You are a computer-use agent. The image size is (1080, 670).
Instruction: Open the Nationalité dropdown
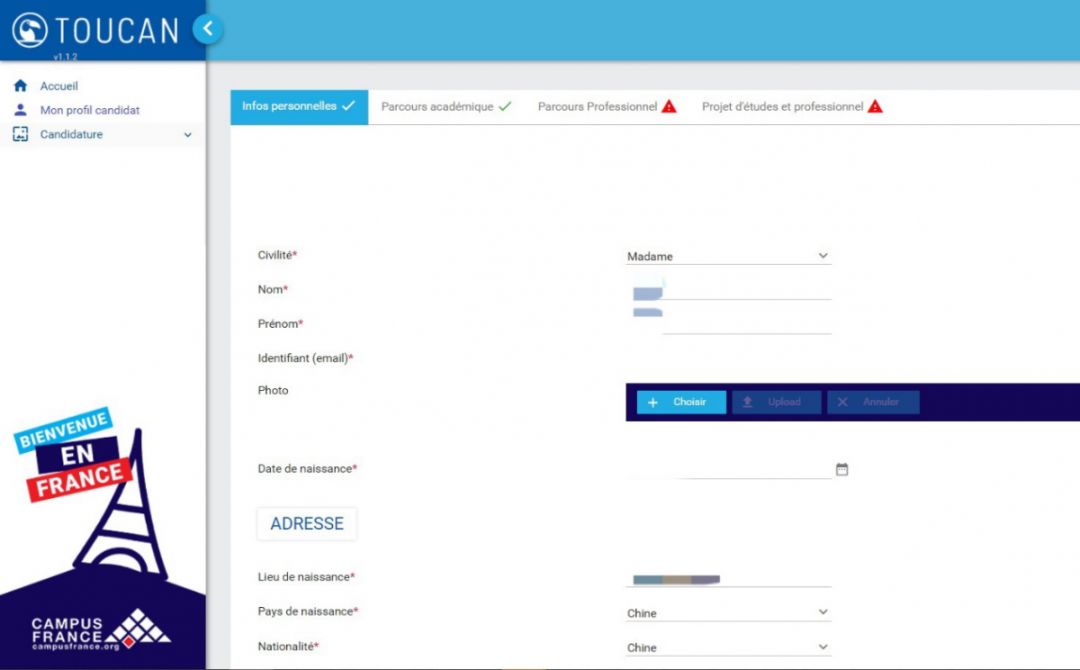(x=728, y=647)
